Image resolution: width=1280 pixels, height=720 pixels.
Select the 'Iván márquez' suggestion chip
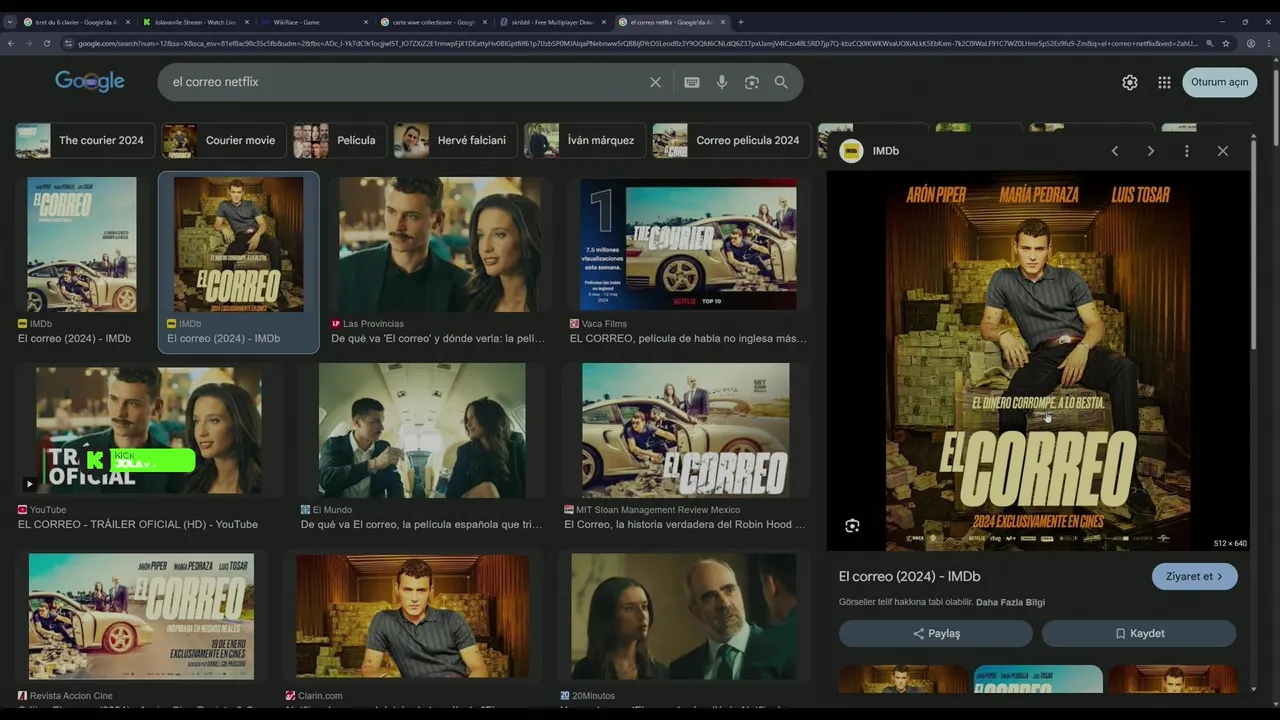pyautogui.click(x=585, y=140)
